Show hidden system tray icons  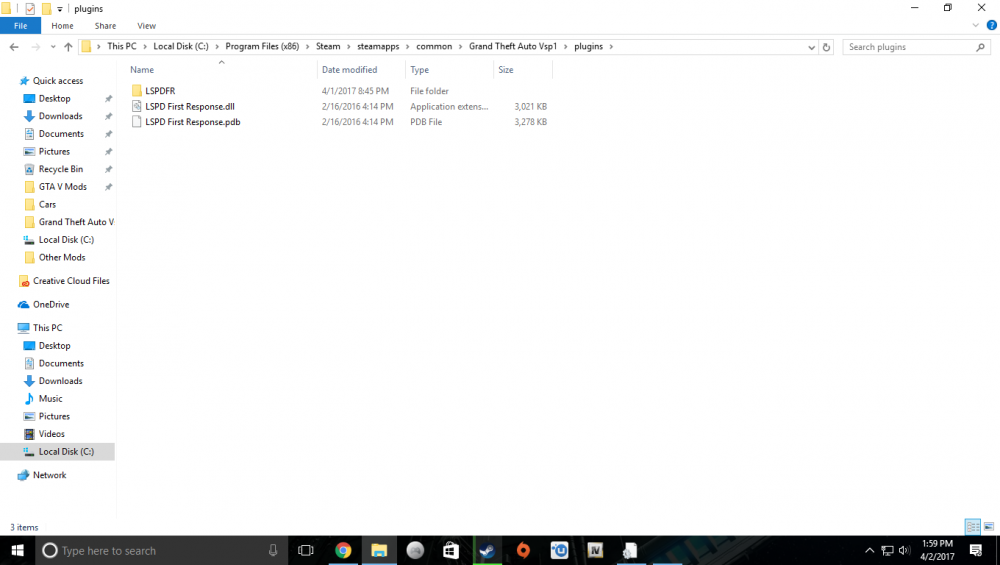click(869, 550)
